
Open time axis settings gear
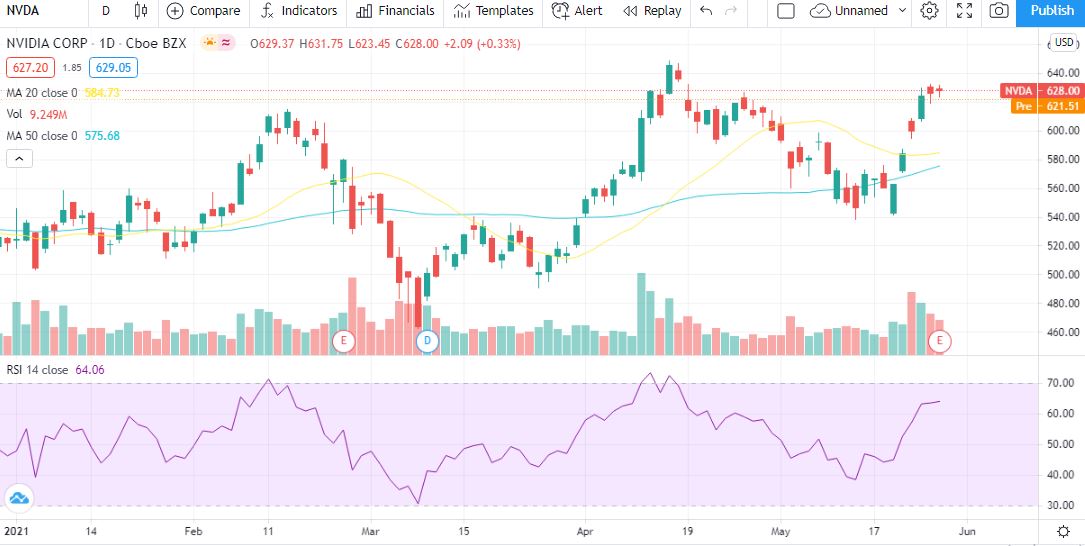(1064, 531)
